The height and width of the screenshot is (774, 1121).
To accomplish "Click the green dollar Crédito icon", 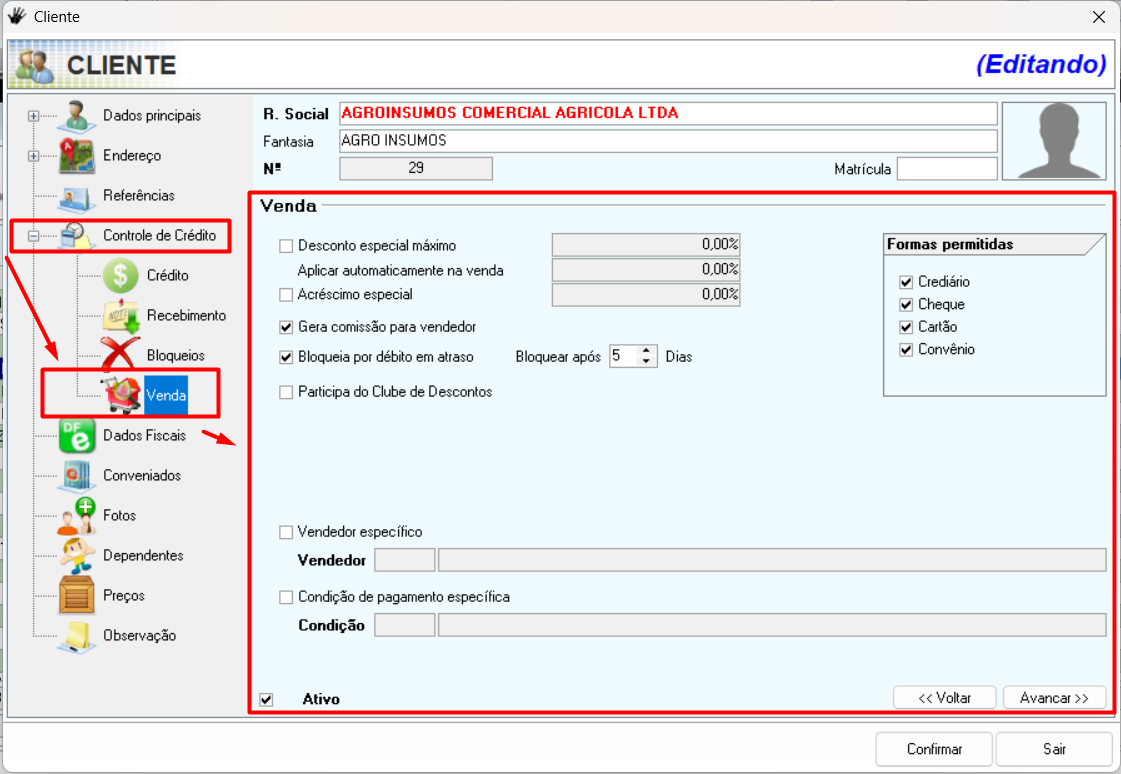I will (x=120, y=276).
